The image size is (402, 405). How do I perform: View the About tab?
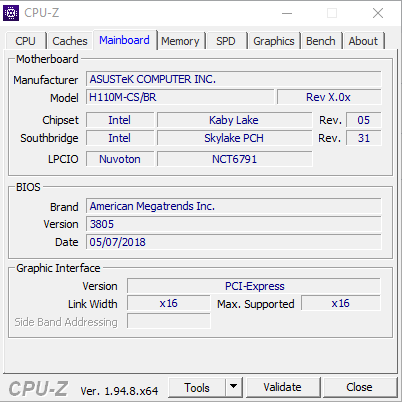pyautogui.click(x=363, y=41)
